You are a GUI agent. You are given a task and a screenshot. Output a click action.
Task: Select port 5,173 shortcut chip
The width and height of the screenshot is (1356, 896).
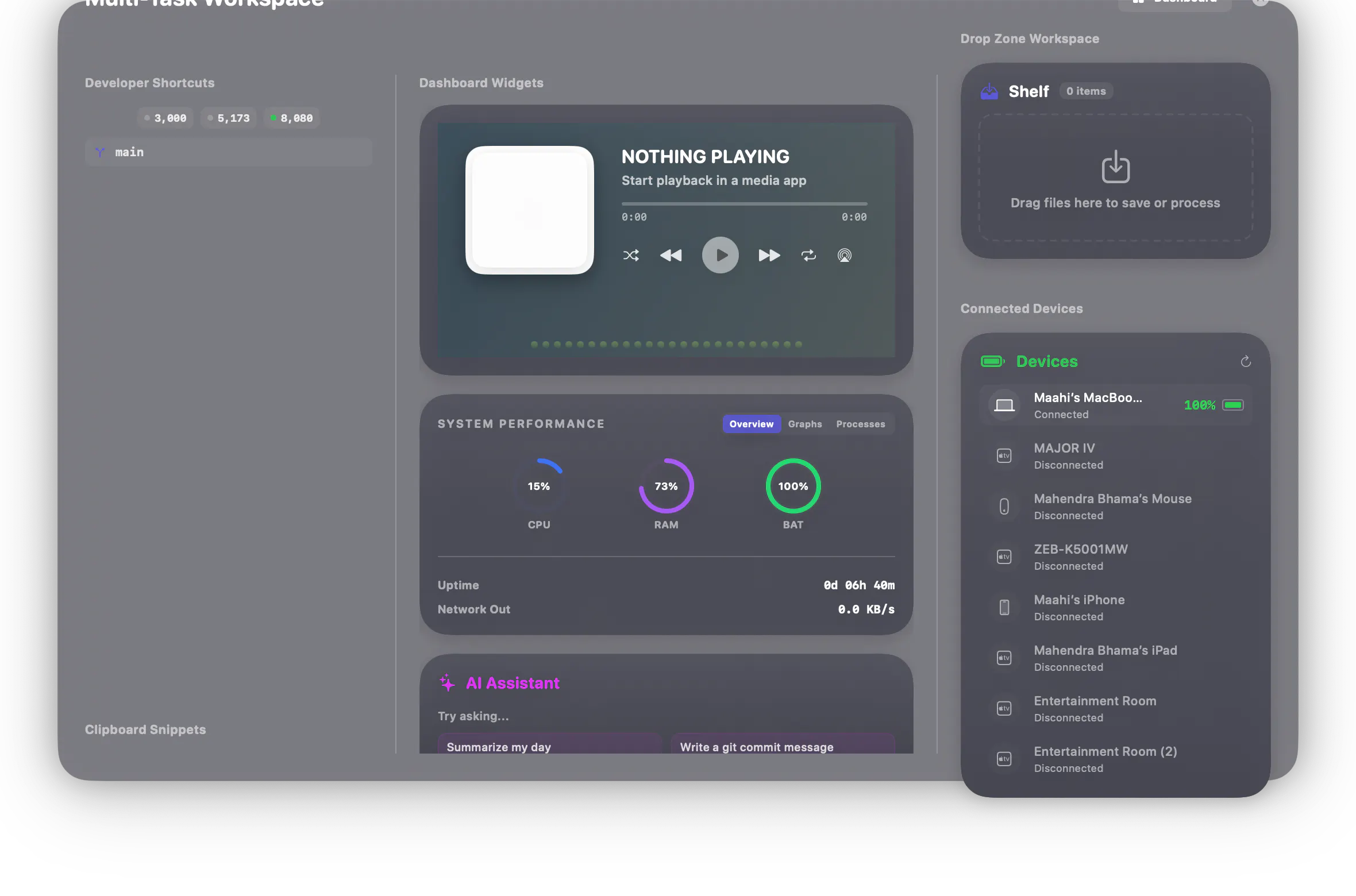229,118
